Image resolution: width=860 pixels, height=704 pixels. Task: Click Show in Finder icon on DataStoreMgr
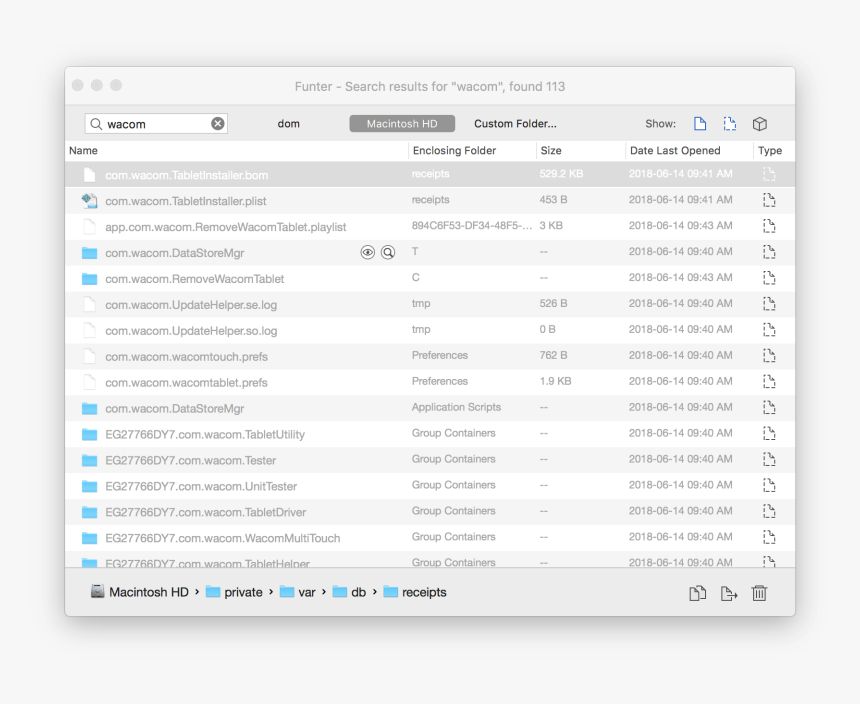pyautogui.click(x=388, y=252)
